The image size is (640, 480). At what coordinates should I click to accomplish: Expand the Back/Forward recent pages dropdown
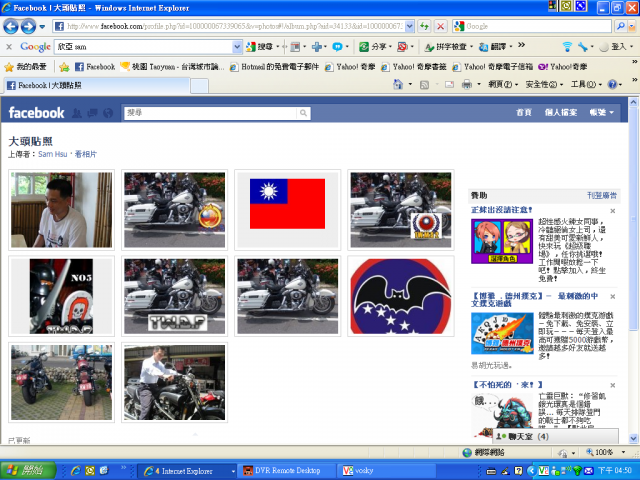point(42,27)
